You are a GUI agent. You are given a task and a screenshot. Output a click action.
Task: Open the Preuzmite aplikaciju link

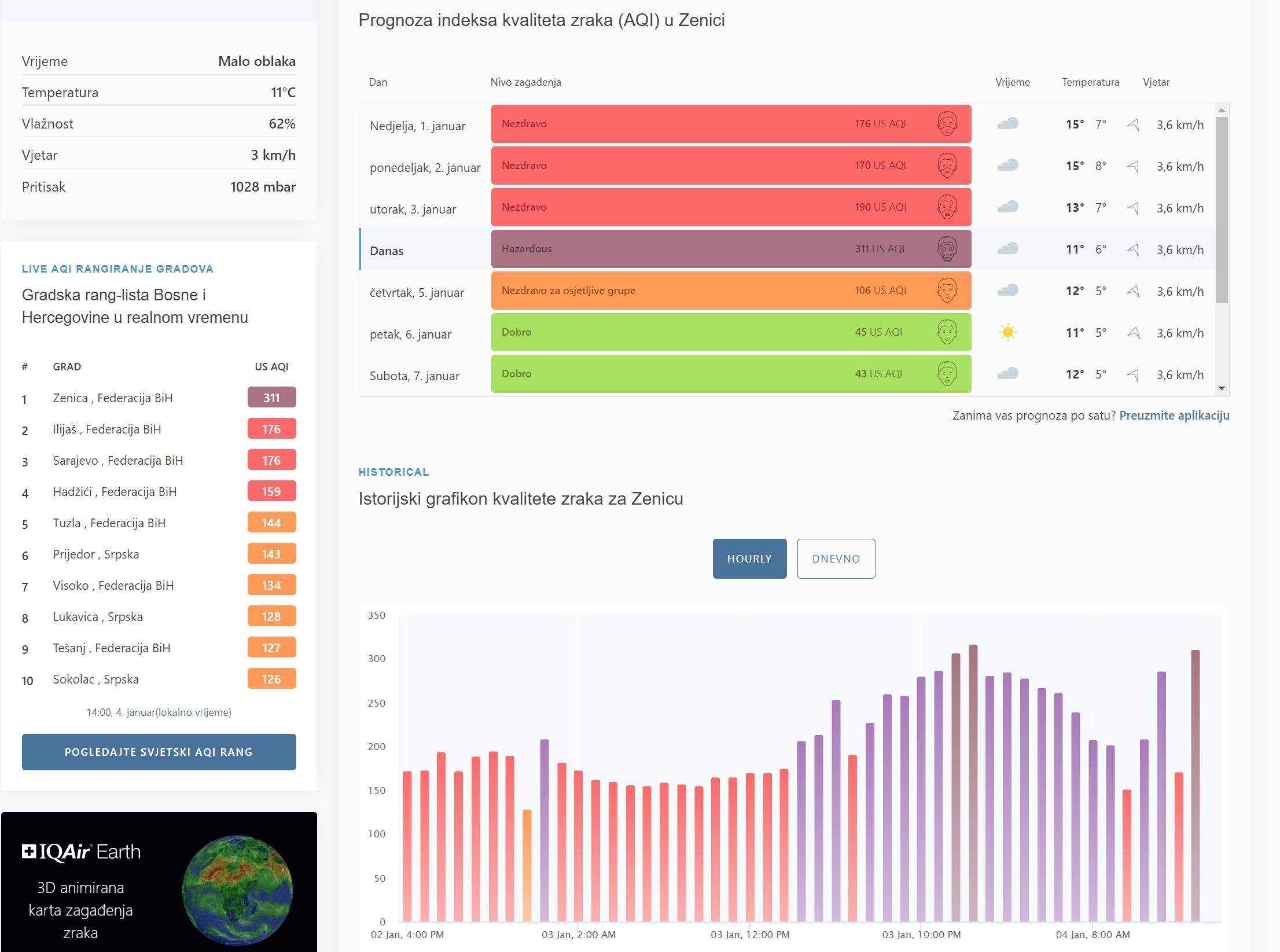tap(1174, 416)
